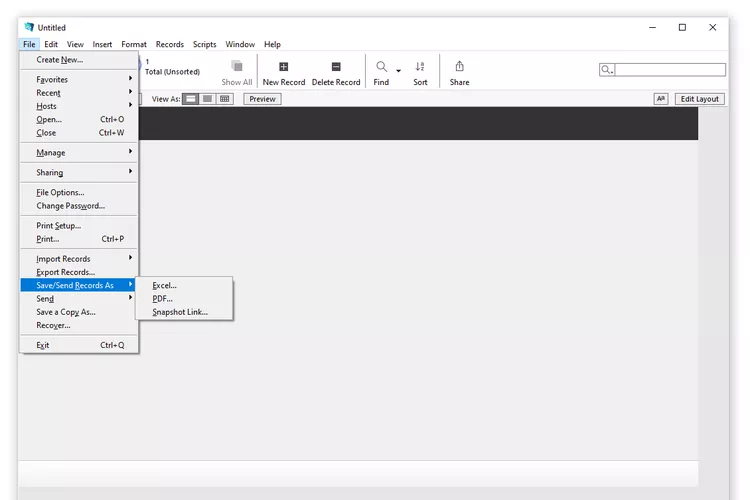This screenshot has width=750, height=500.
Task: Click the Preview button
Action: pyautogui.click(x=262, y=99)
